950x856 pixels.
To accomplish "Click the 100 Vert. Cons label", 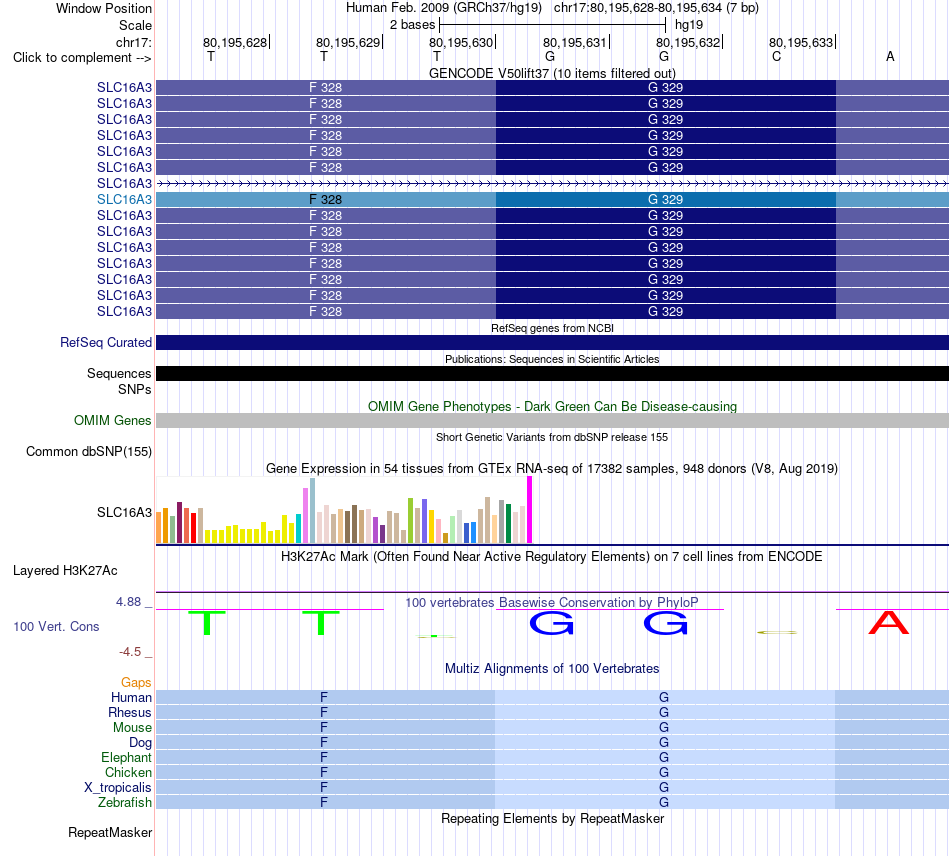I will [x=56, y=626].
